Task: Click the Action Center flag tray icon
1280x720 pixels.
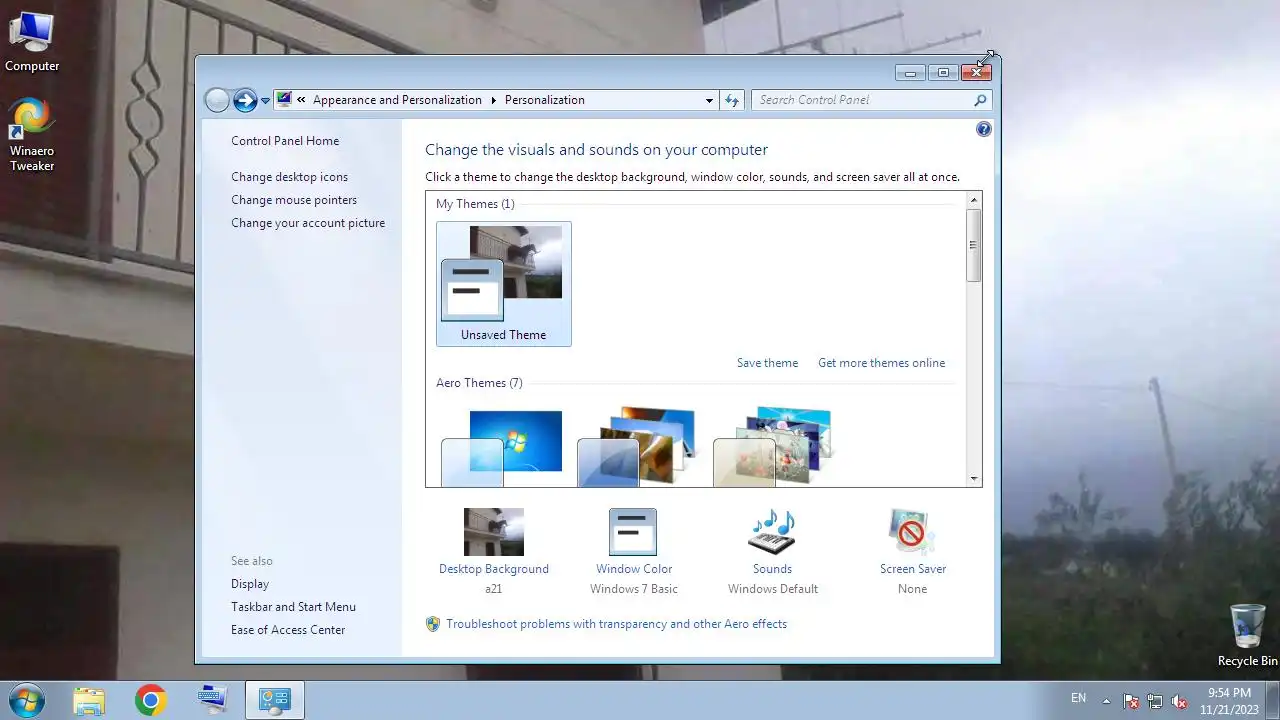Action: pos(1131,701)
